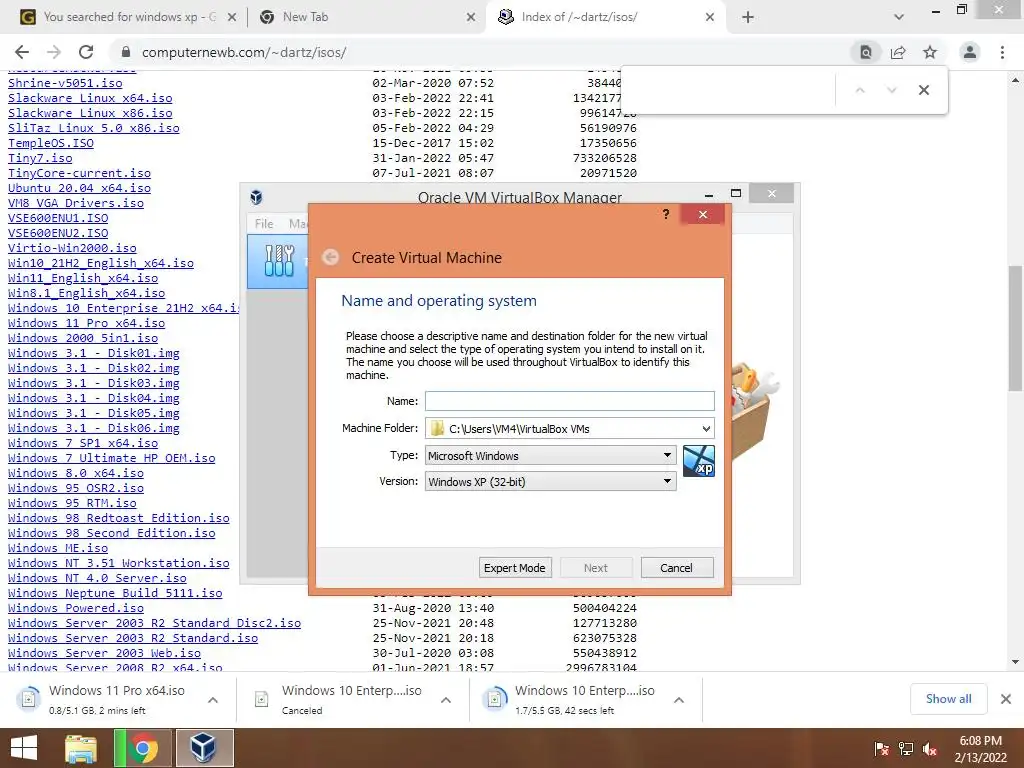Click the back arrow in Create Virtual Machine wizard
The height and width of the screenshot is (768, 1024).
330,257
